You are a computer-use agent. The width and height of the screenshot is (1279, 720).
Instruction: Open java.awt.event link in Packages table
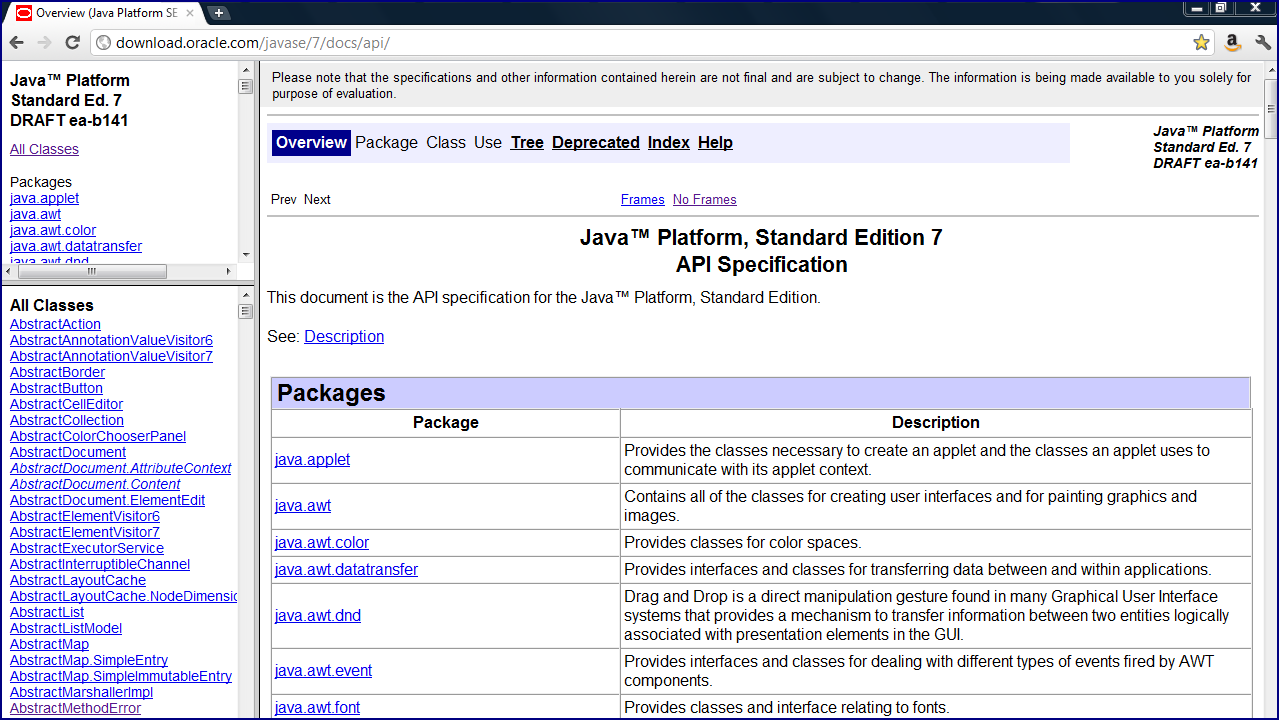pos(323,671)
